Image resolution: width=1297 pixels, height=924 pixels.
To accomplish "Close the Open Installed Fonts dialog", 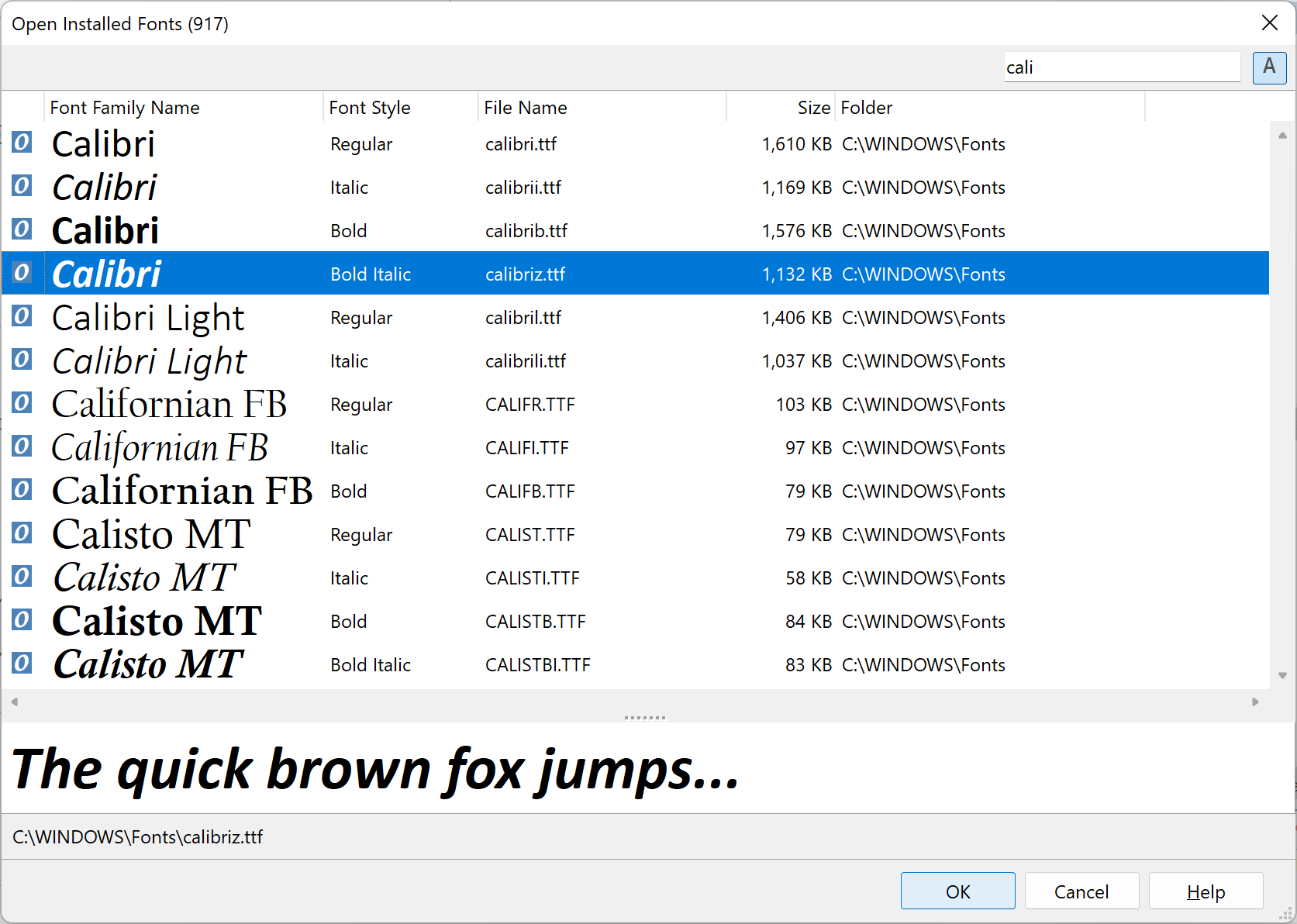I will click(x=1269, y=23).
